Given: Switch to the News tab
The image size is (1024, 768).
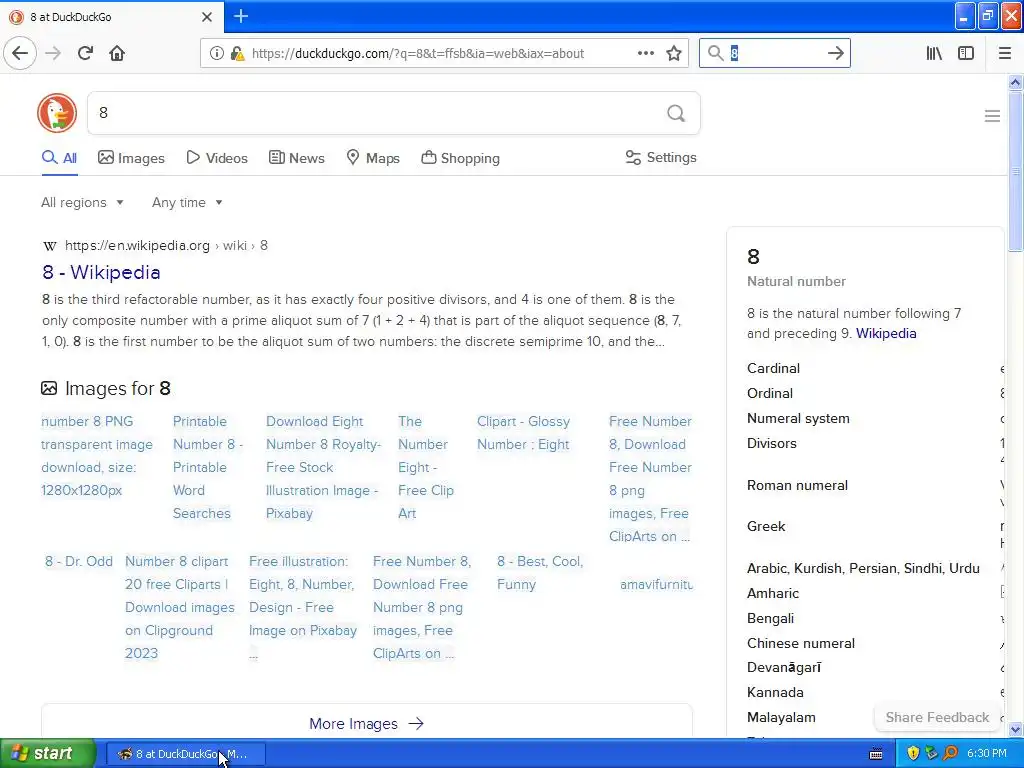Looking at the screenshot, I should click(x=297, y=158).
